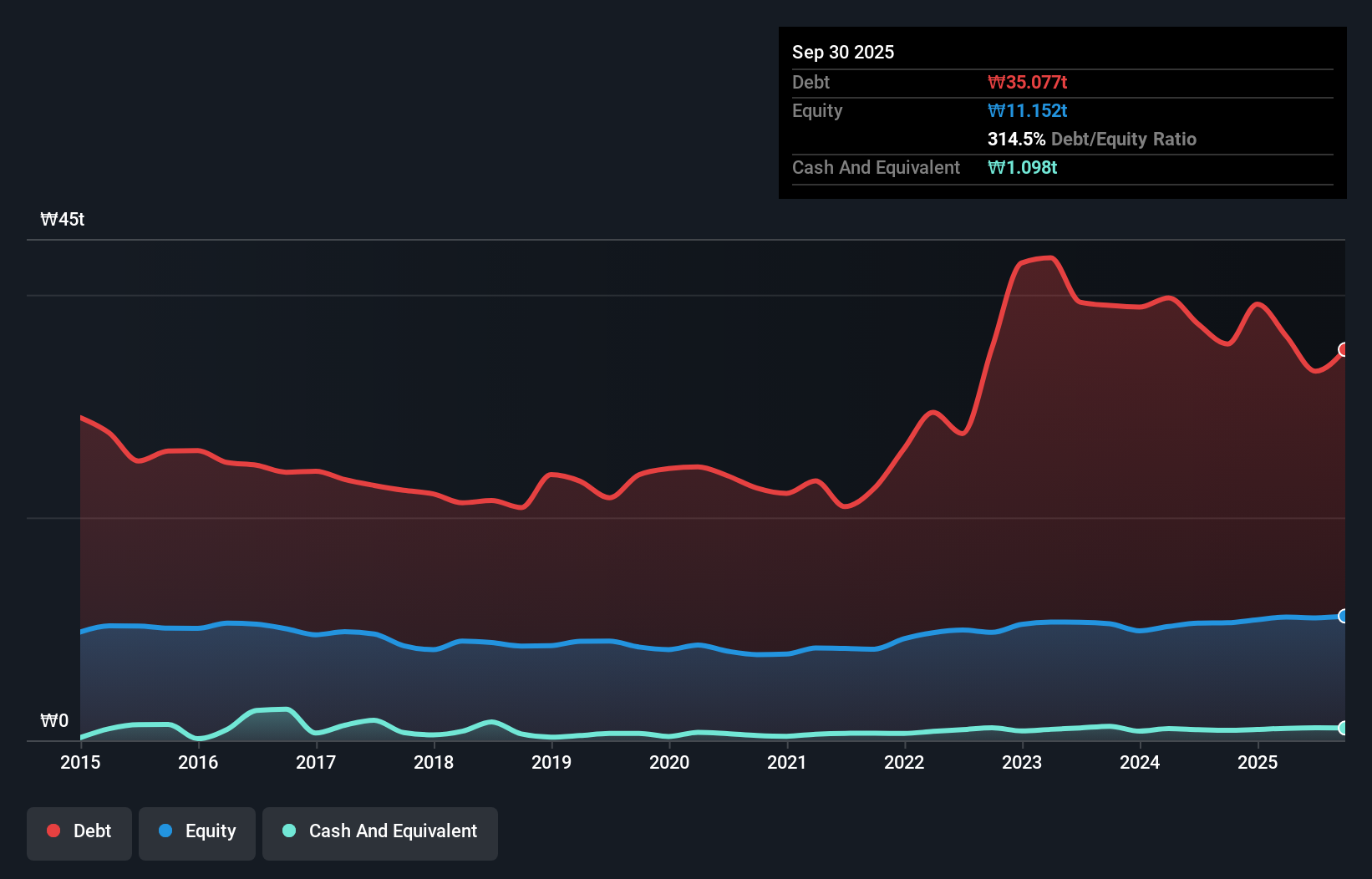Click the 2017 x-axis label
Screen dimensions: 1372x879
316,762
